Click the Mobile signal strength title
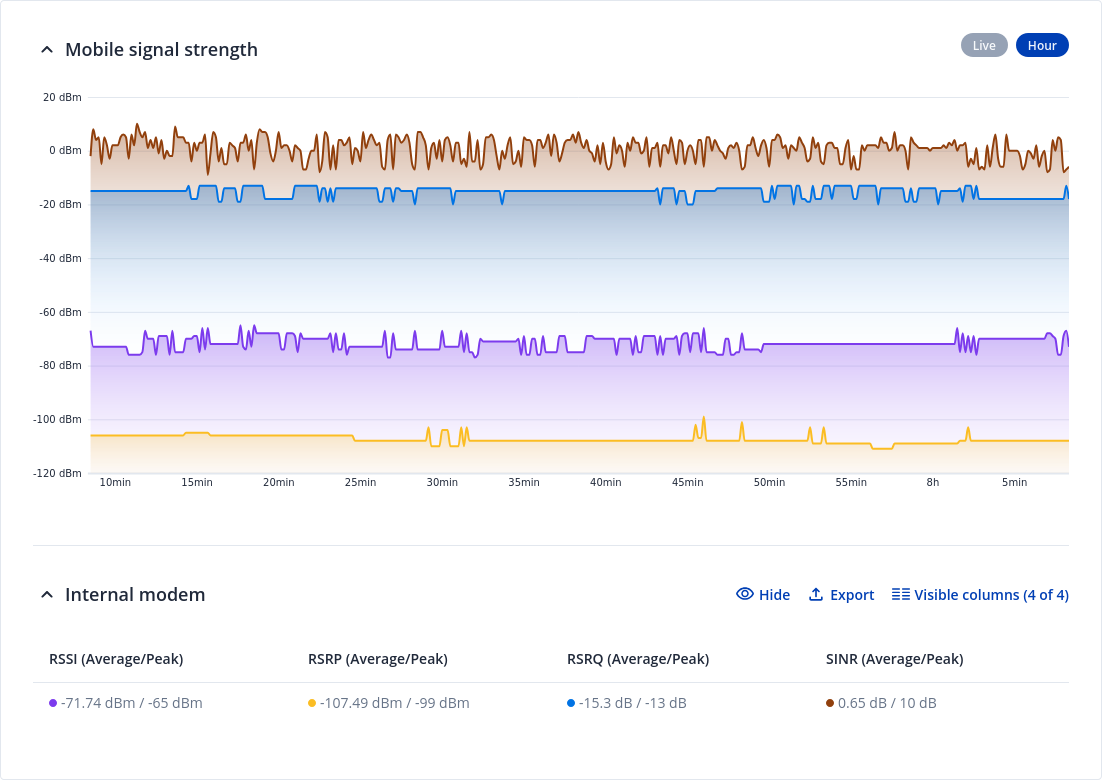 [x=161, y=49]
